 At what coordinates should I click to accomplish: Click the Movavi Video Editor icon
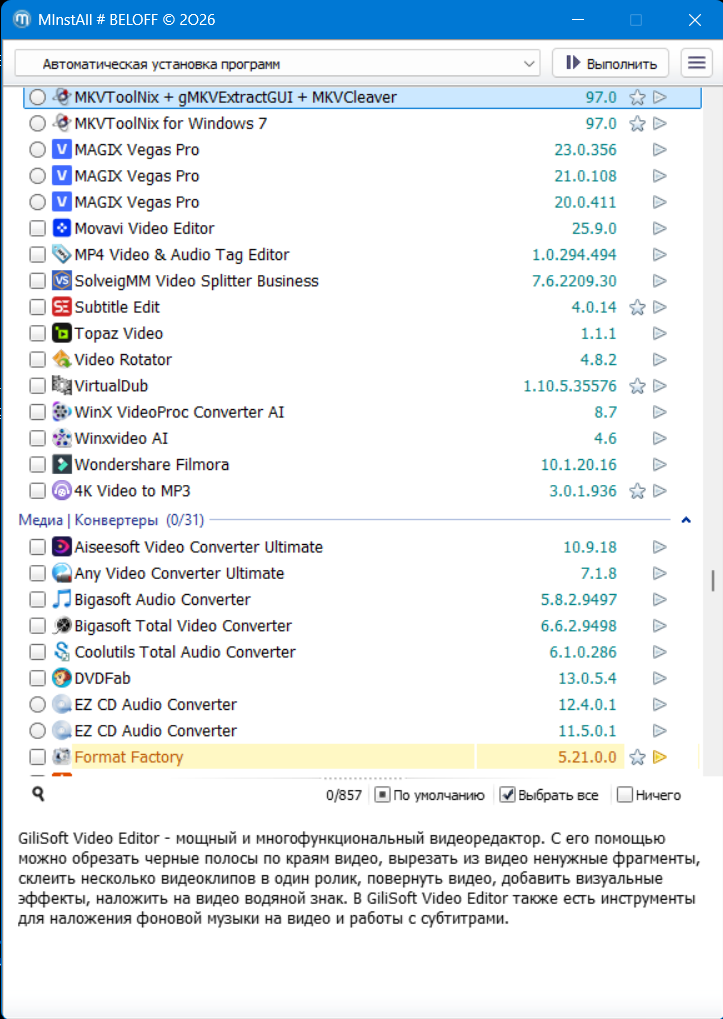pyautogui.click(x=61, y=229)
